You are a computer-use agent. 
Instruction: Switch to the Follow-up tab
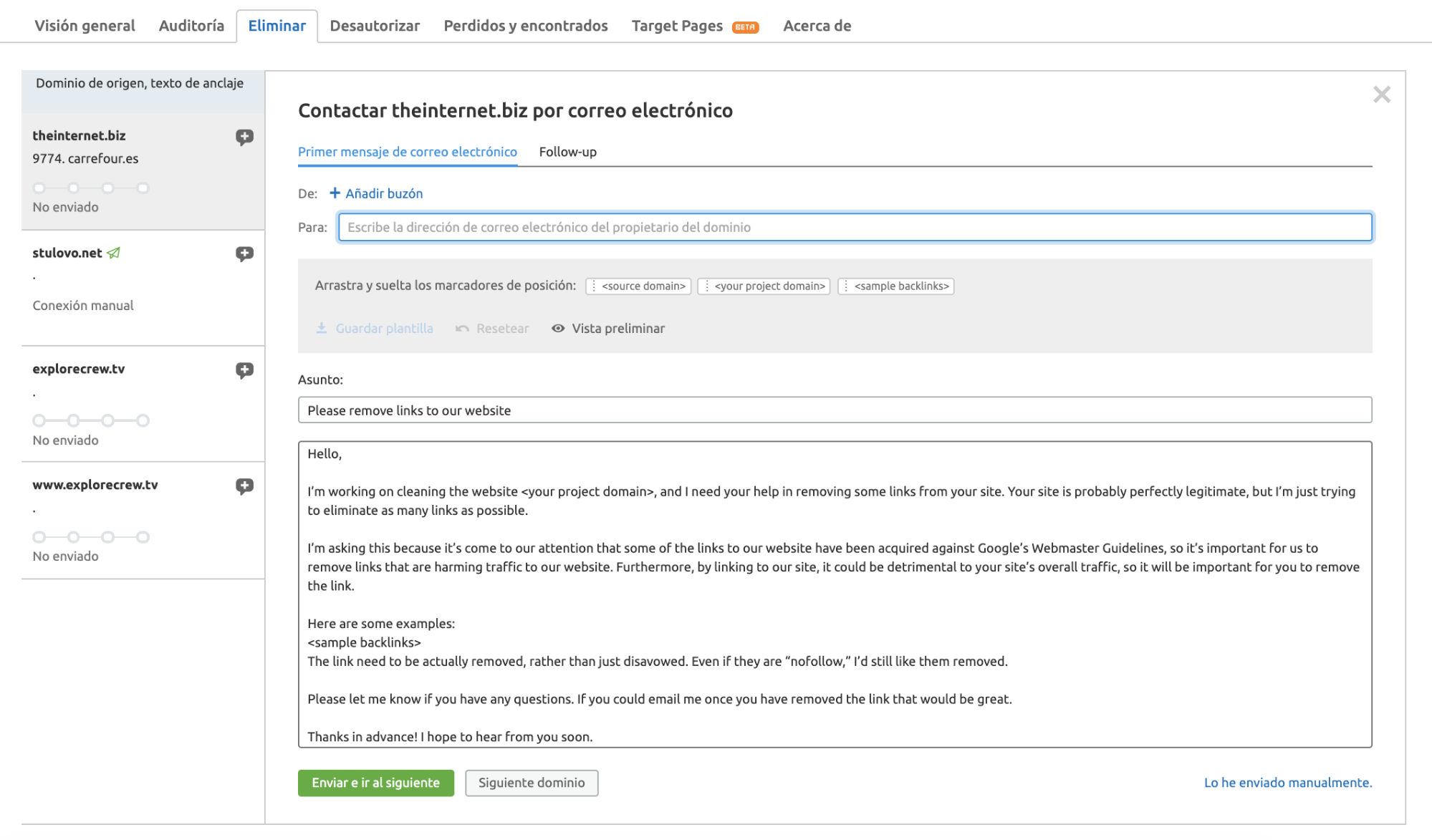tap(567, 152)
